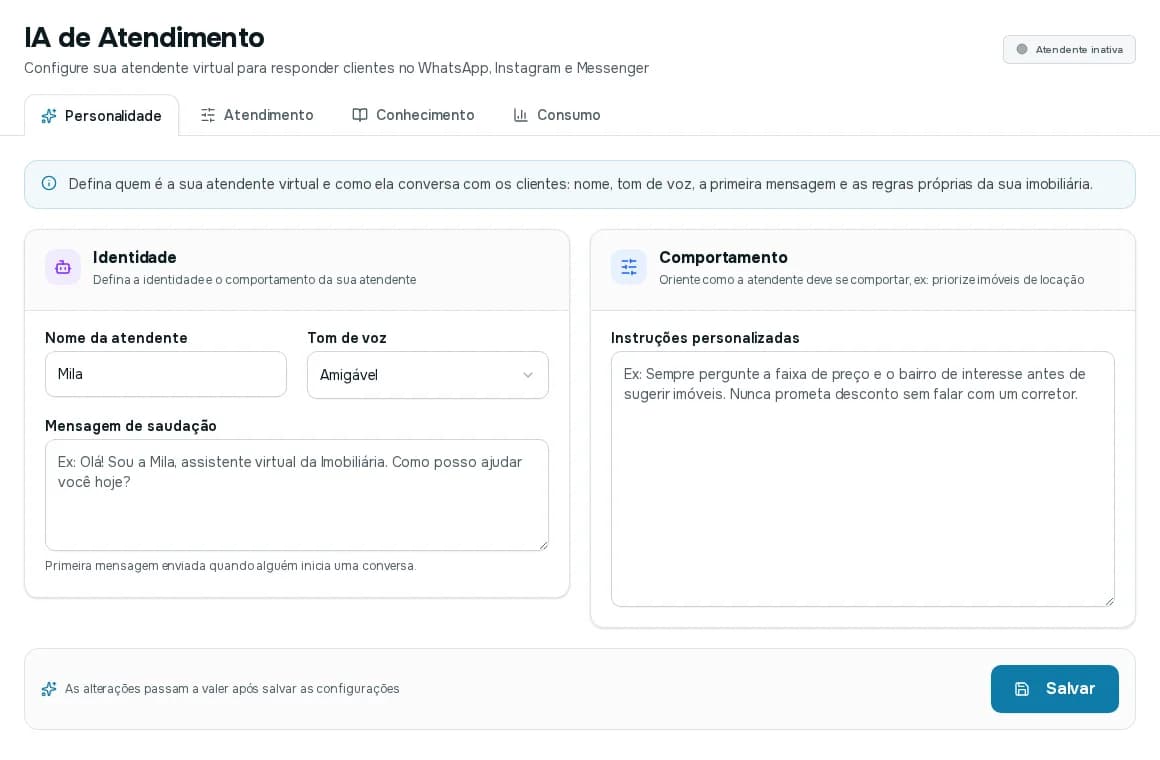Click the Instruções textarea resize handle
This screenshot has width=1160, height=760.
coord(1109,601)
